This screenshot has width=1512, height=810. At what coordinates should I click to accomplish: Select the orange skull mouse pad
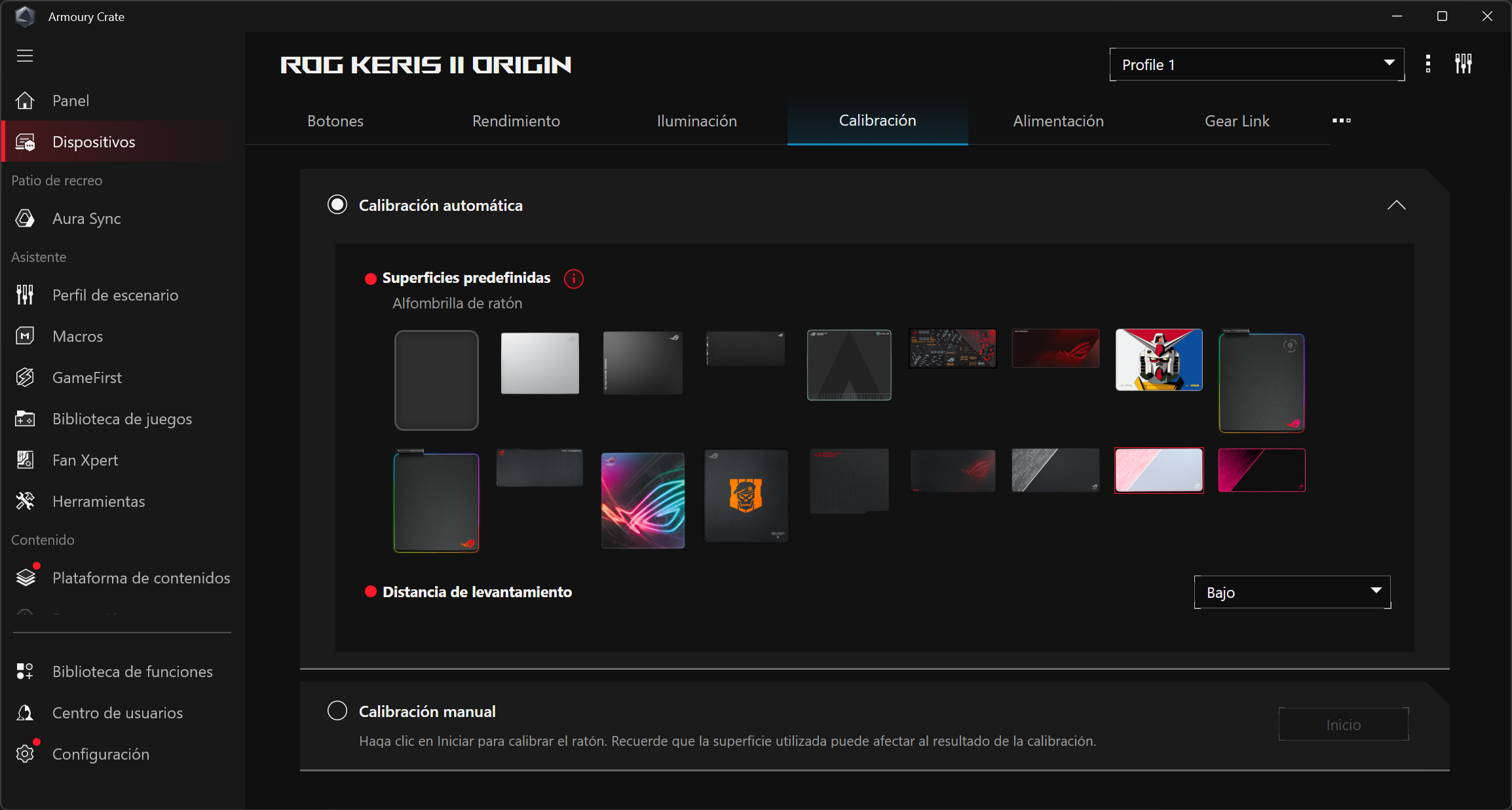(x=746, y=496)
